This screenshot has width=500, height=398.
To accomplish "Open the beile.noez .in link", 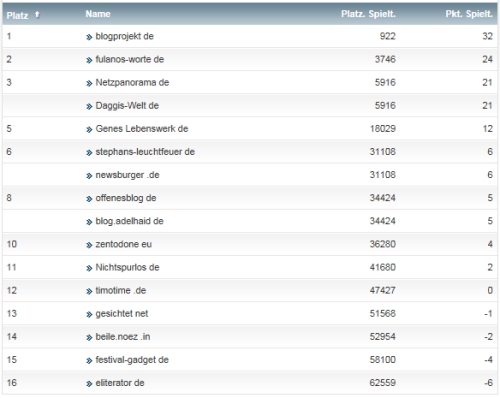I will (x=123, y=337).
